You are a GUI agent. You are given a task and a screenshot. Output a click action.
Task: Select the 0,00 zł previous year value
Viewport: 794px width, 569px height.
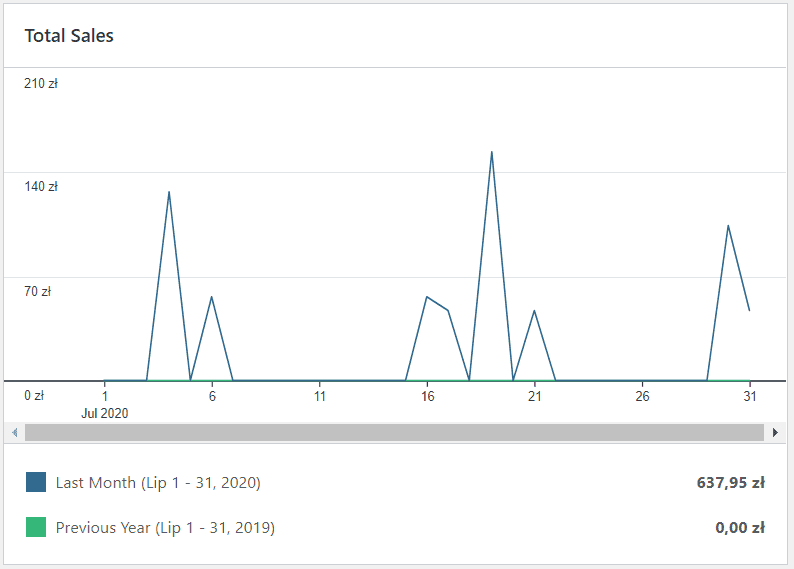coord(740,528)
